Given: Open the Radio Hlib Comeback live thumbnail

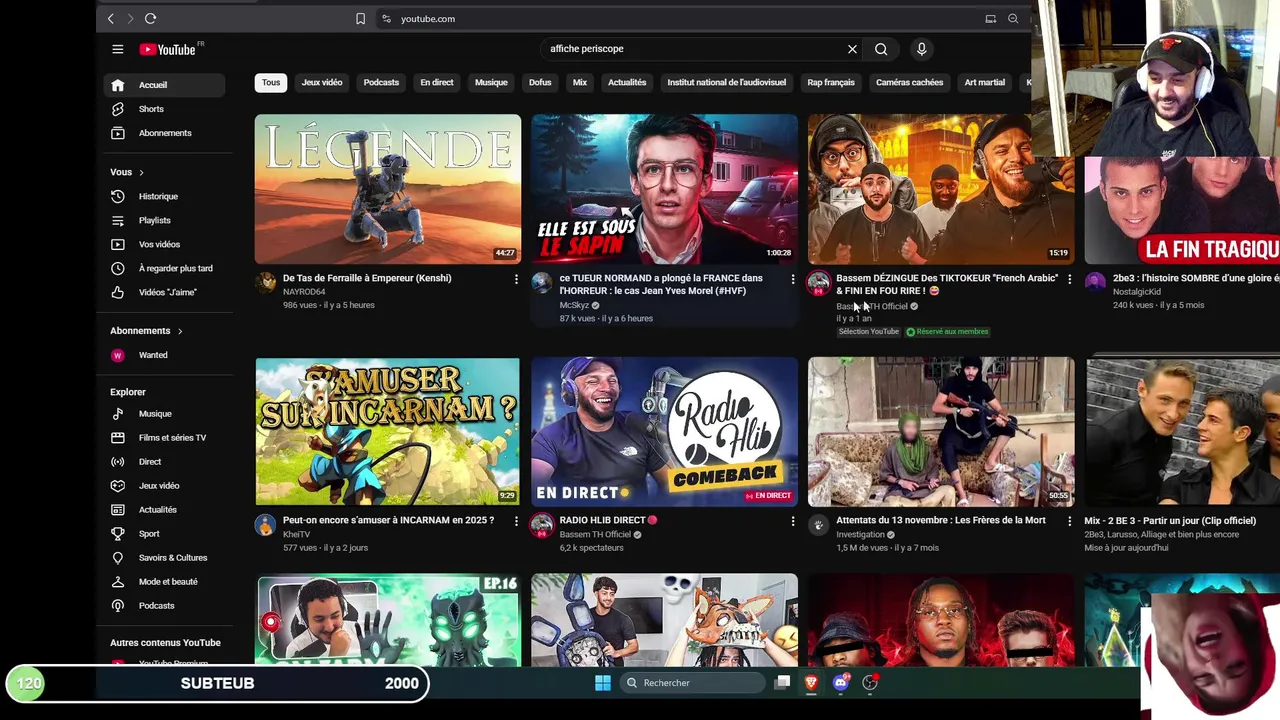Looking at the screenshot, I should [665, 432].
